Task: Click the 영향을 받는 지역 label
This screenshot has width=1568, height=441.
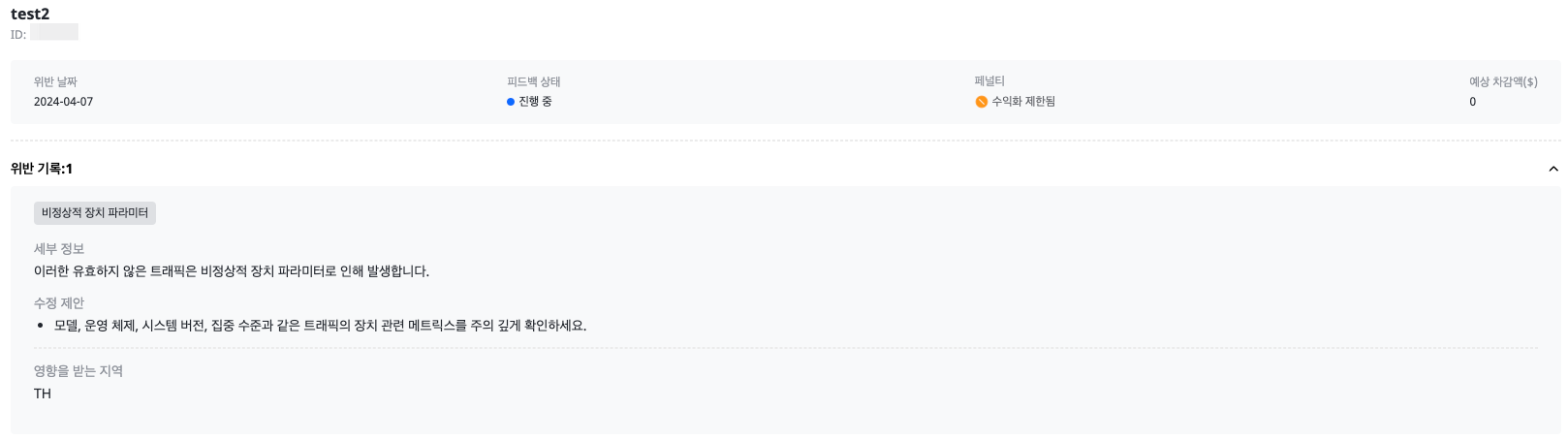Action: click(78, 371)
